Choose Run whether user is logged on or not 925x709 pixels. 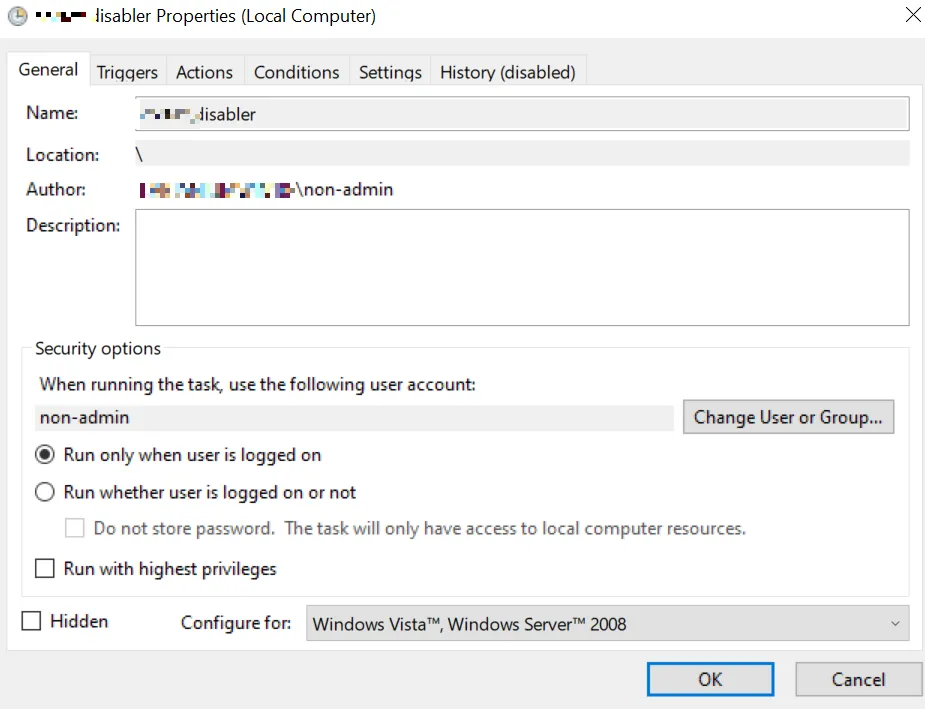[45, 492]
